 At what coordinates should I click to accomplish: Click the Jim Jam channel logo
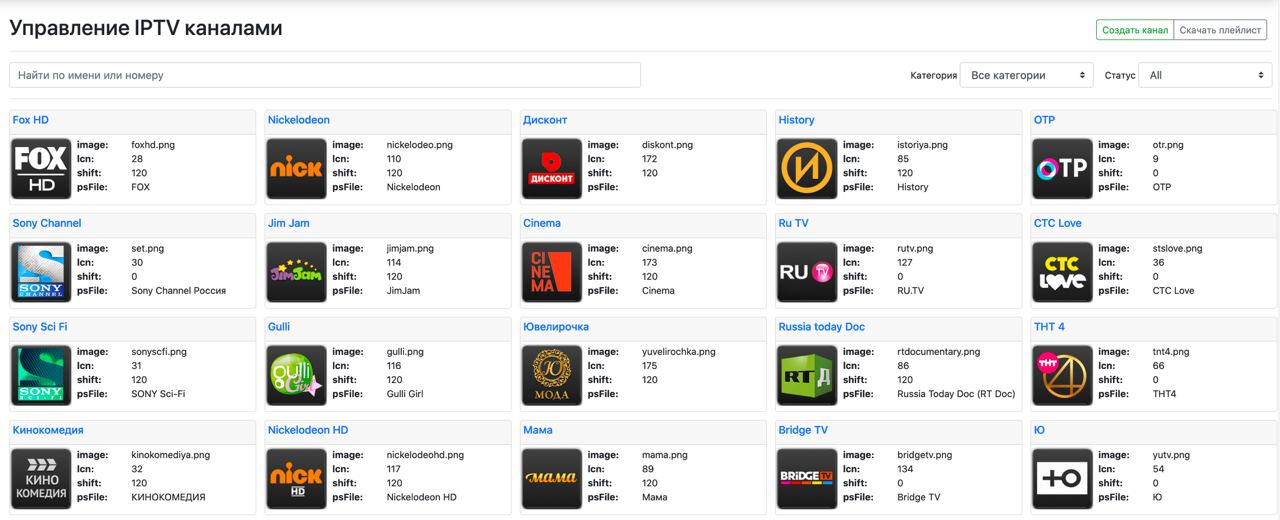297,273
